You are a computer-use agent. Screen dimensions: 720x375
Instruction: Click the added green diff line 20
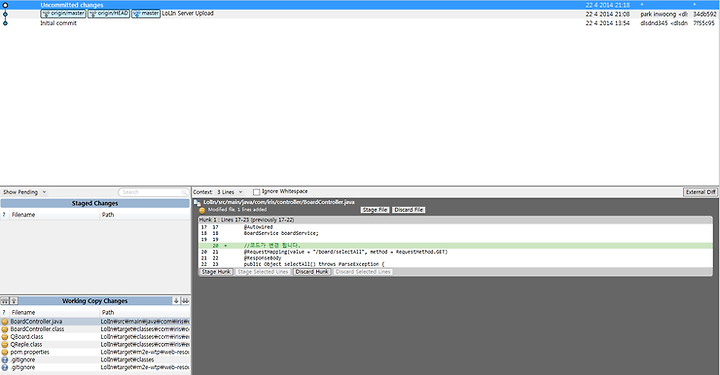(x=456, y=246)
